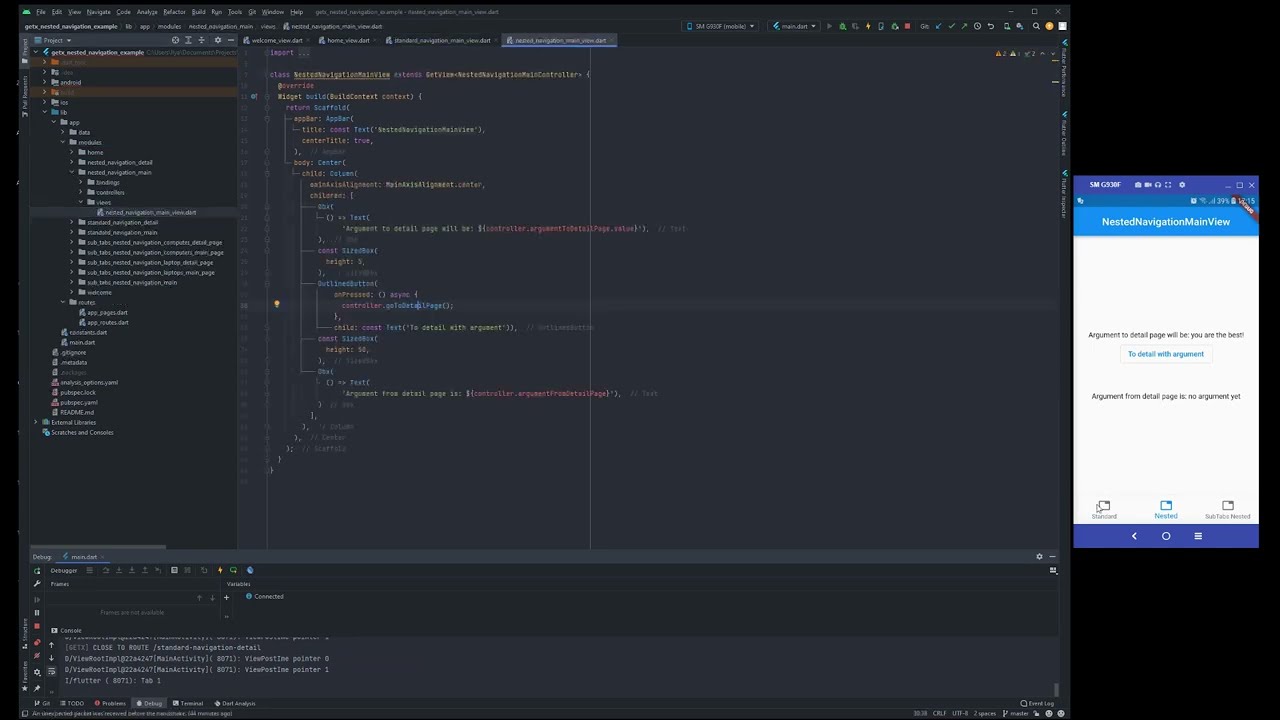Click the Collapse All icon in Project panel
Screen dimensions: 1280x720
(202, 40)
